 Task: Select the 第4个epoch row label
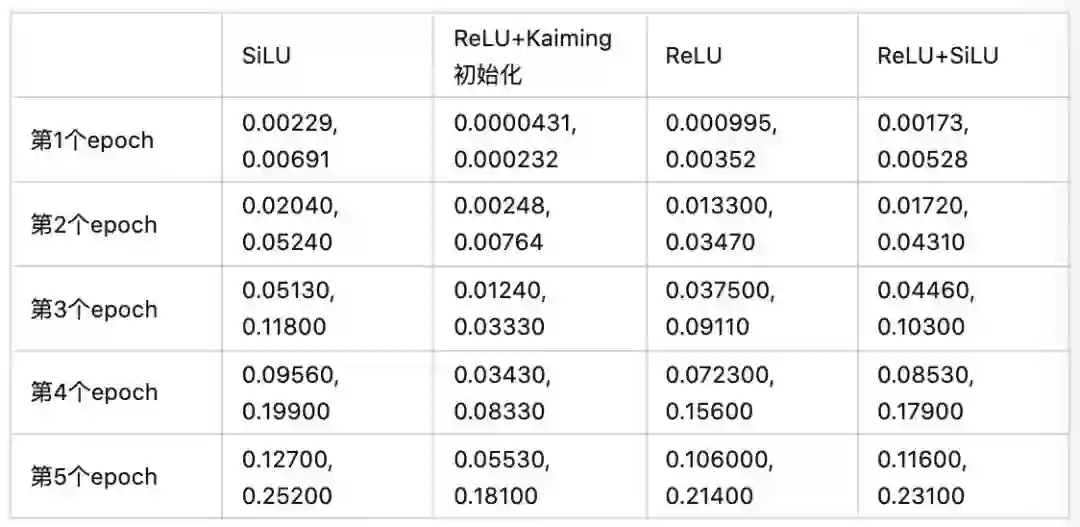click(x=93, y=392)
